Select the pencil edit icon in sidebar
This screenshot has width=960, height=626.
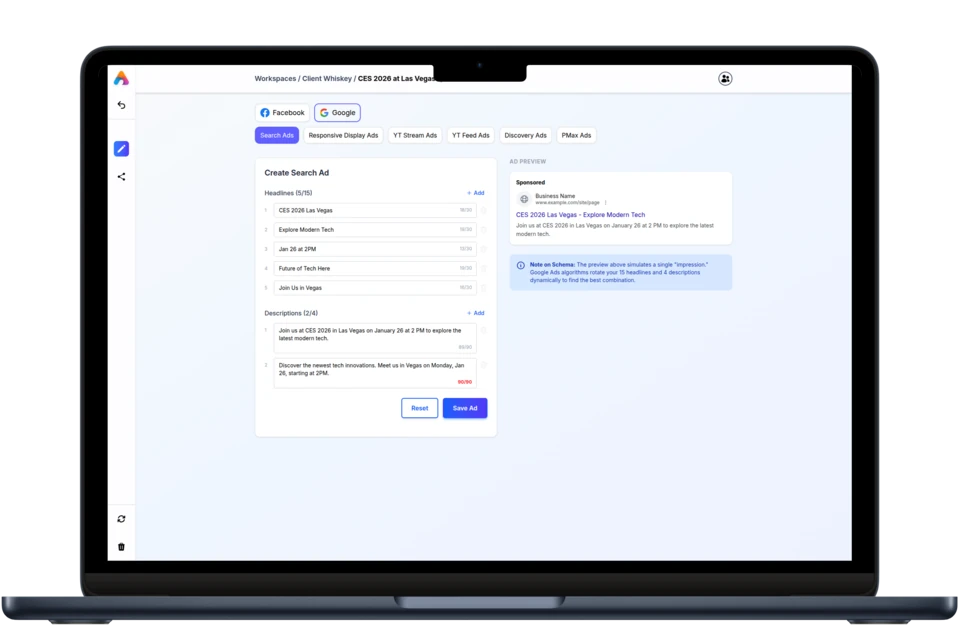(121, 149)
